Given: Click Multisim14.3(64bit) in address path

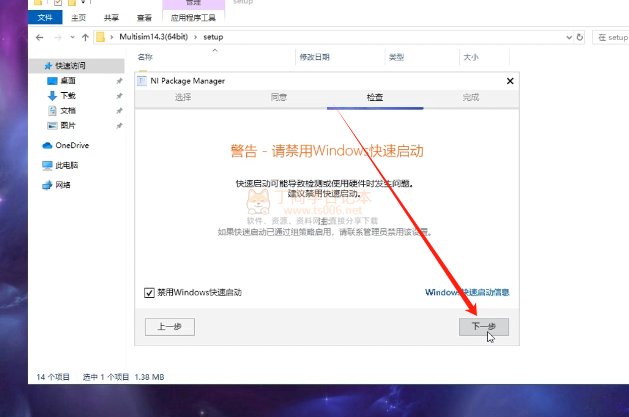Looking at the screenshot, I should [x=153, y=37].
